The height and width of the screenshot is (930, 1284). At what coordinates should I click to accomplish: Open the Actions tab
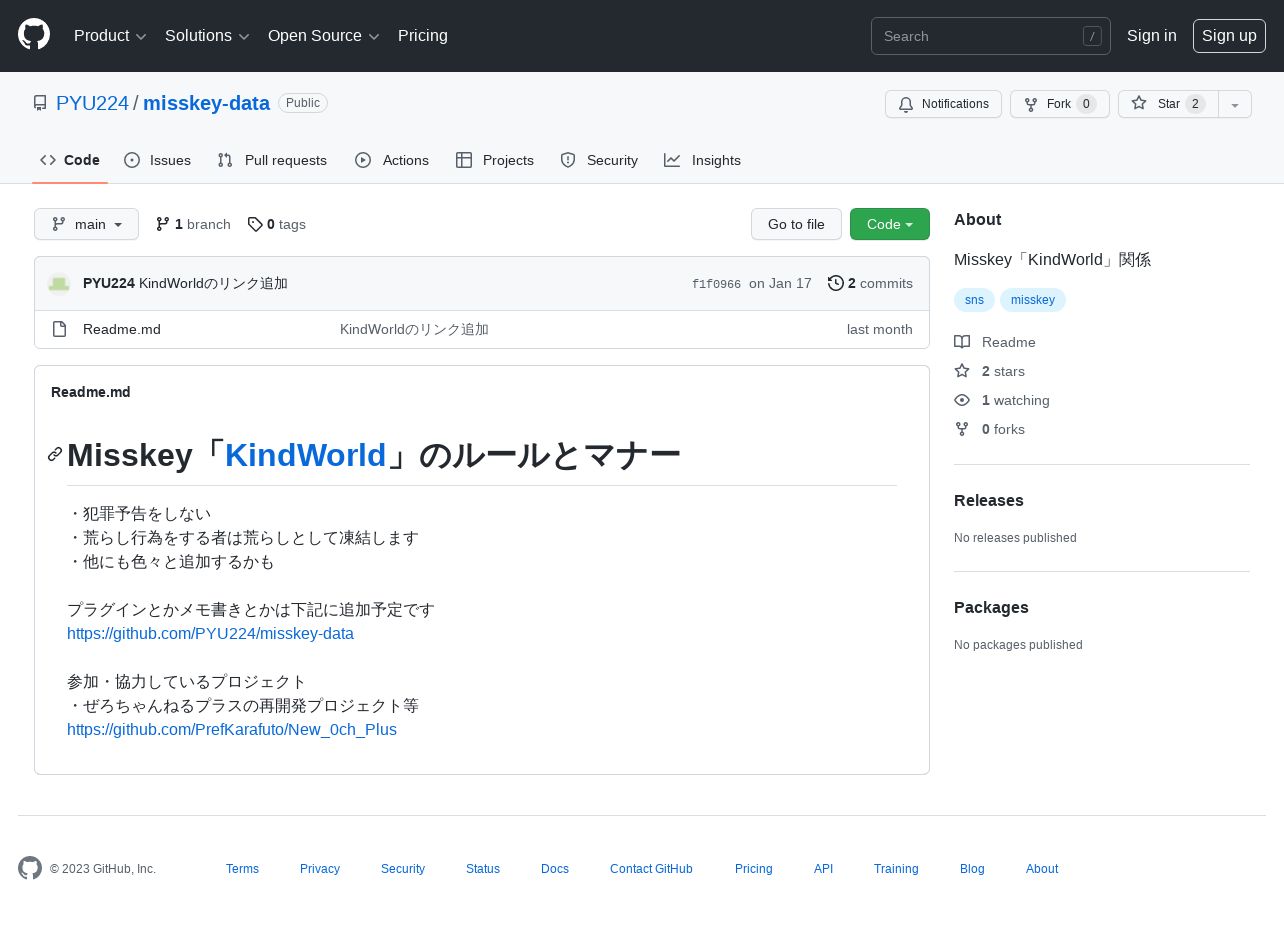[392, 160]
